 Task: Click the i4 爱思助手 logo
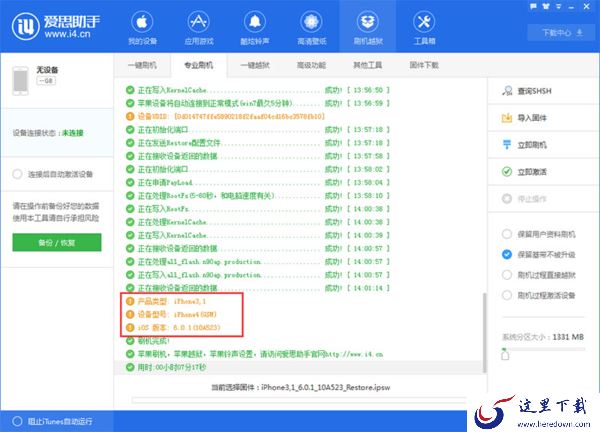pyautogui.click(x=56, y=26)
